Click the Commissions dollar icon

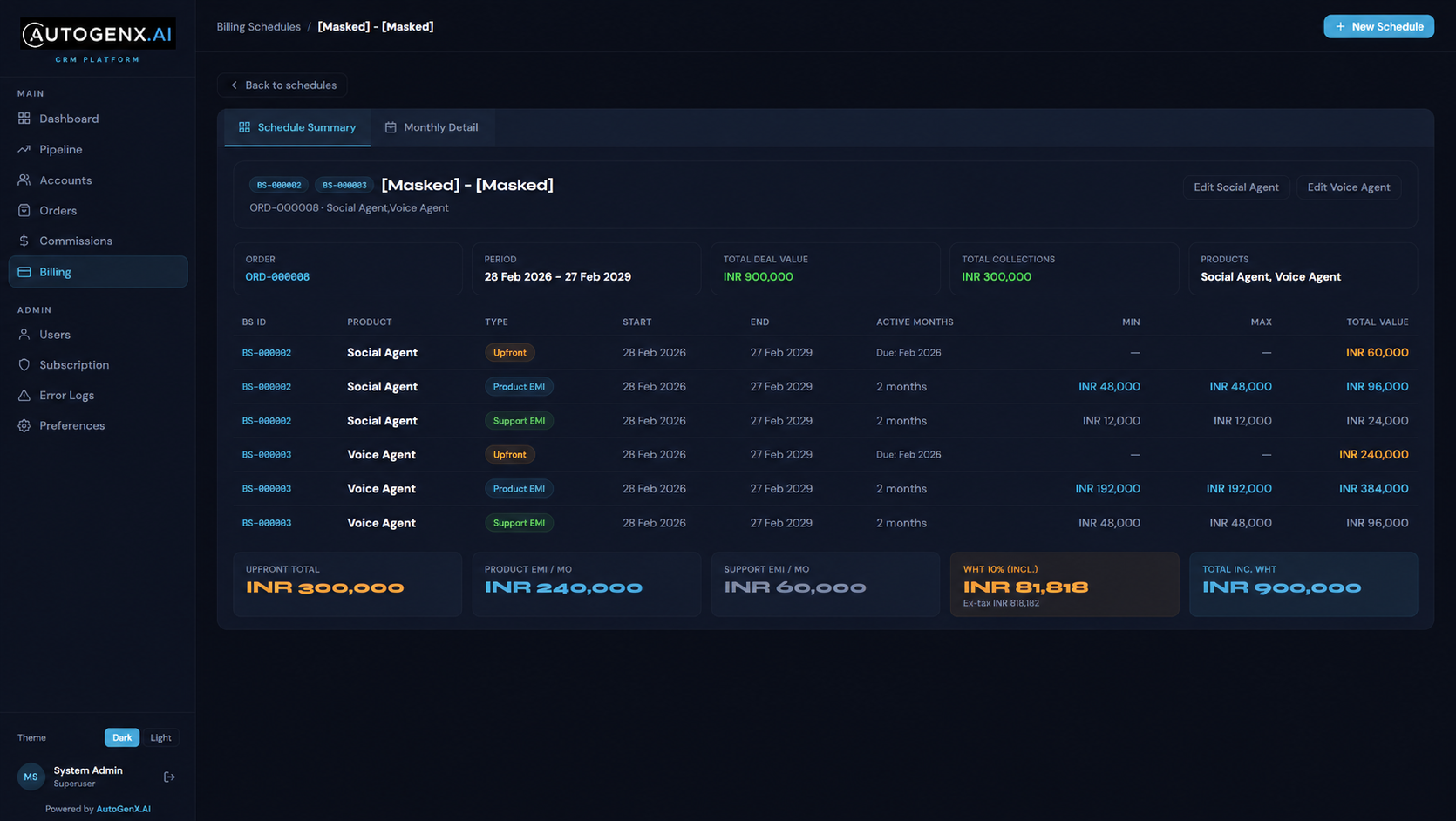(x=24, y=241)
